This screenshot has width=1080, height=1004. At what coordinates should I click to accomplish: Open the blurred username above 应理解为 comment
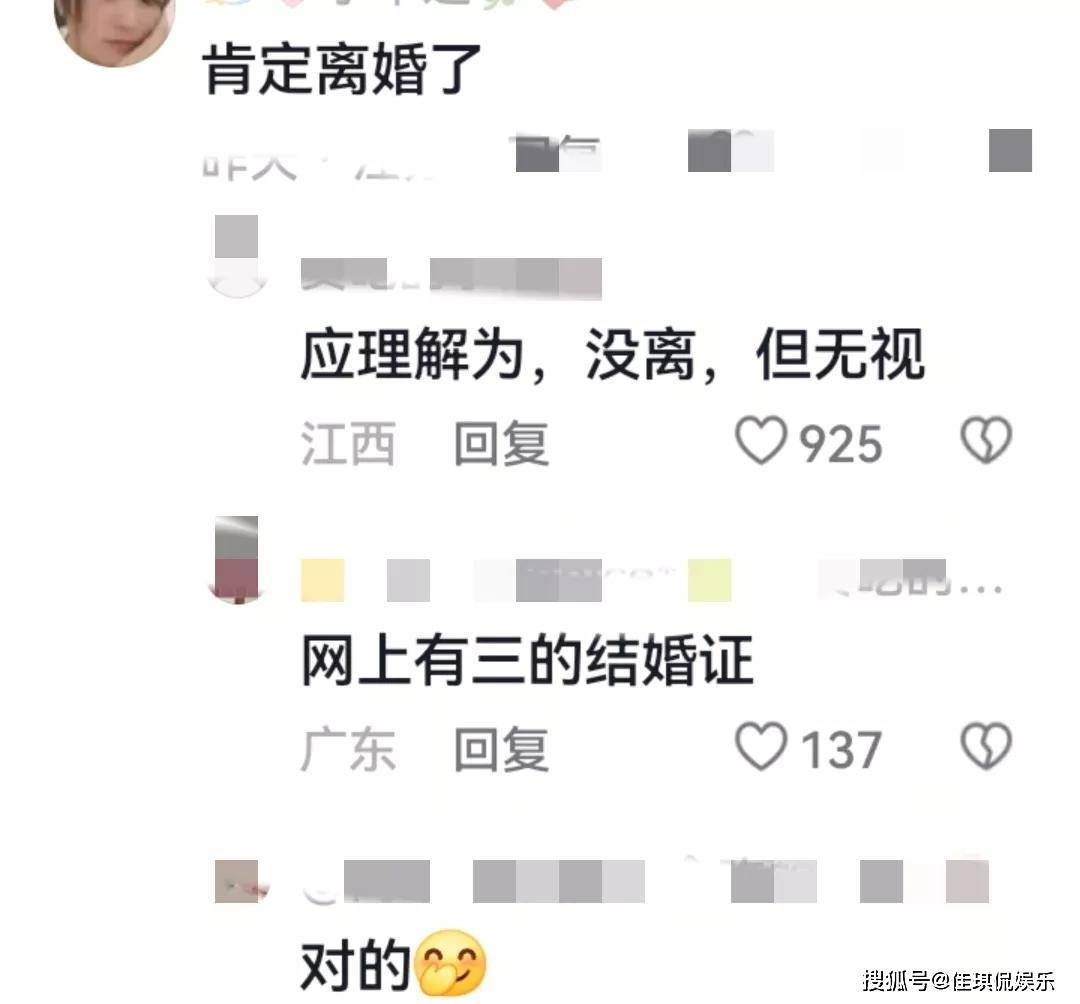coord(451,278)
